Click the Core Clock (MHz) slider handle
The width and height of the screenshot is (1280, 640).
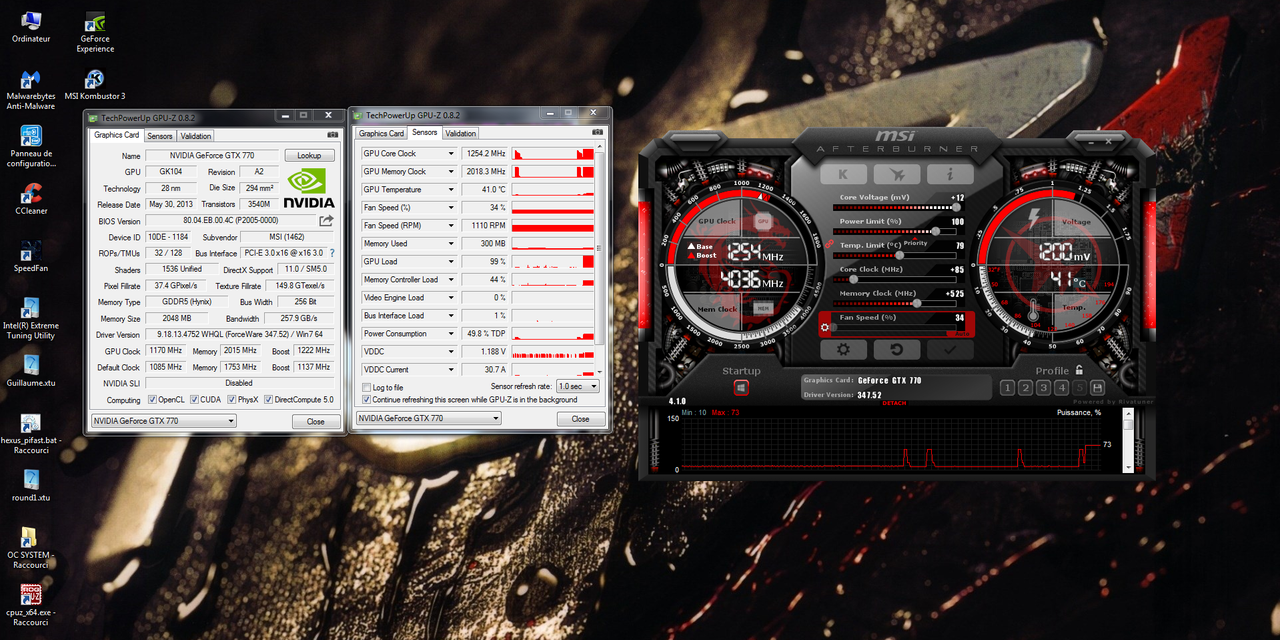(853, 279)
